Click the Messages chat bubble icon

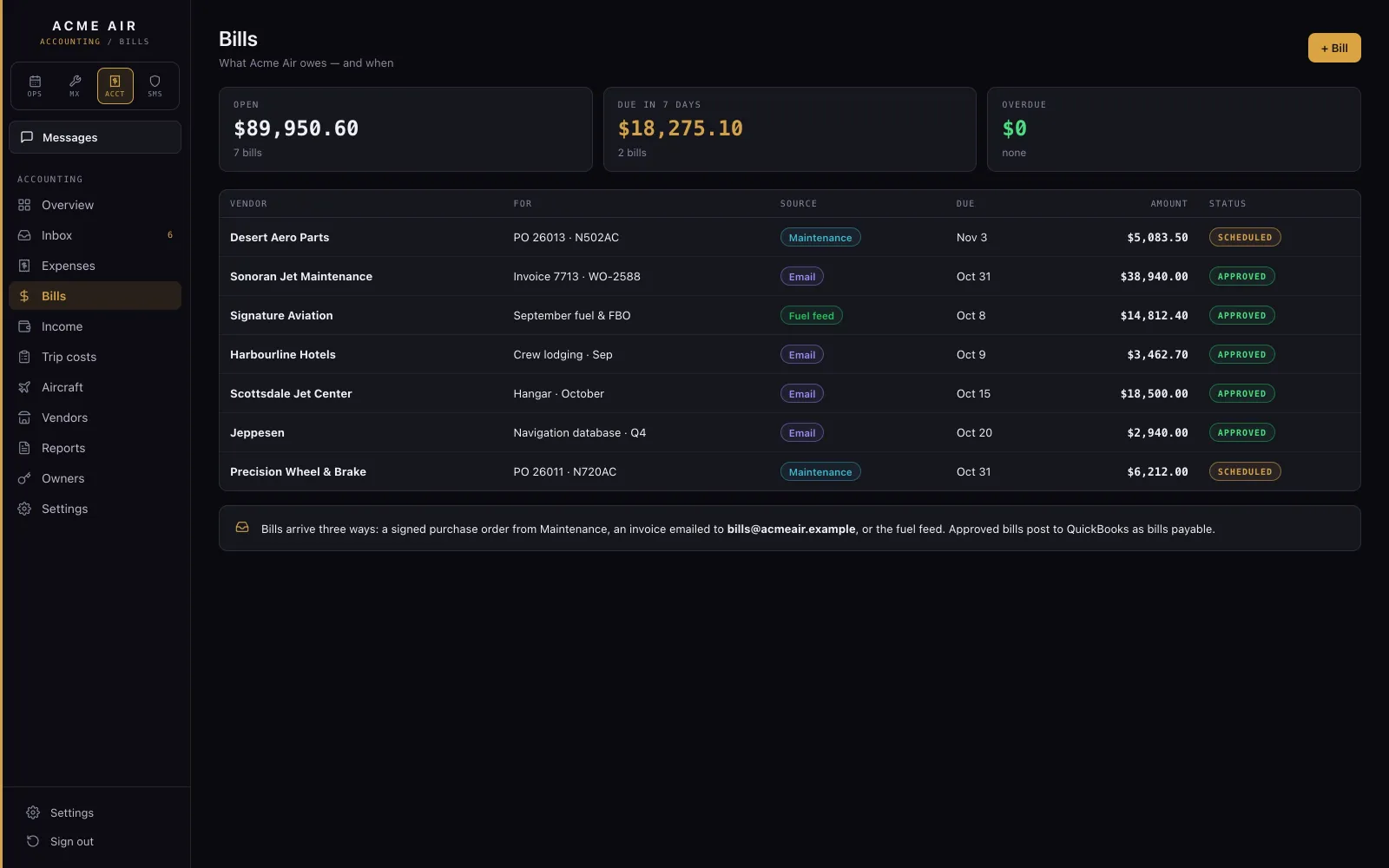(x=27, y=137)
